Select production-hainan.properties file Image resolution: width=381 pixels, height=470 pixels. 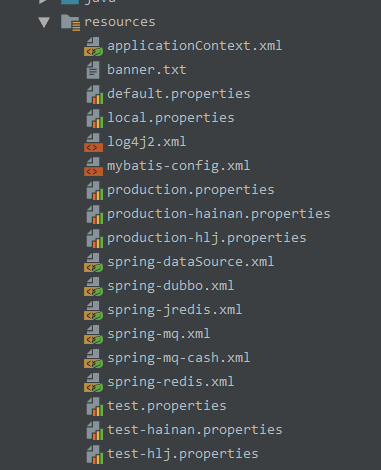pos(219,214)
